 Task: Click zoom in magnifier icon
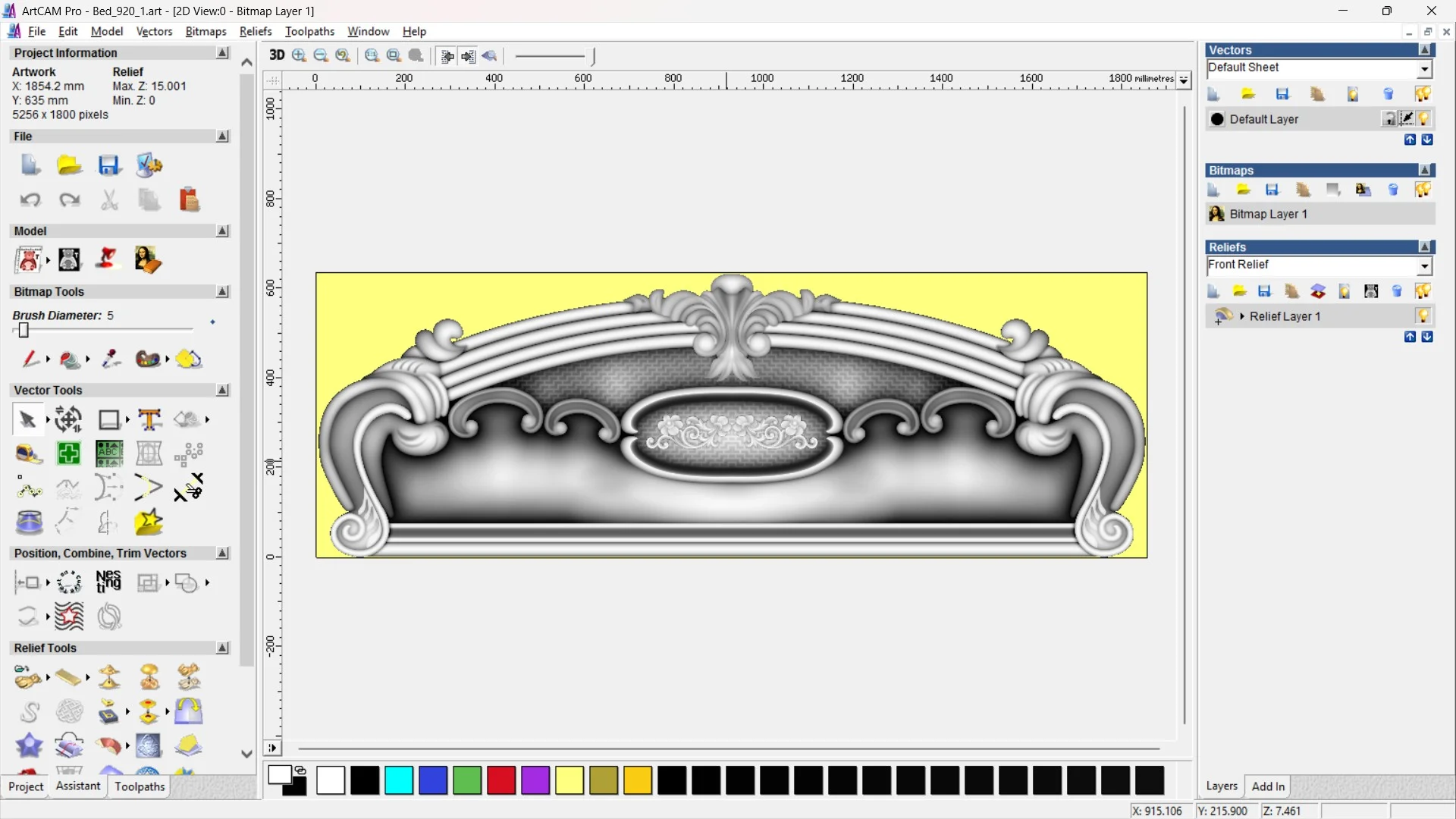tap(299, 55)
